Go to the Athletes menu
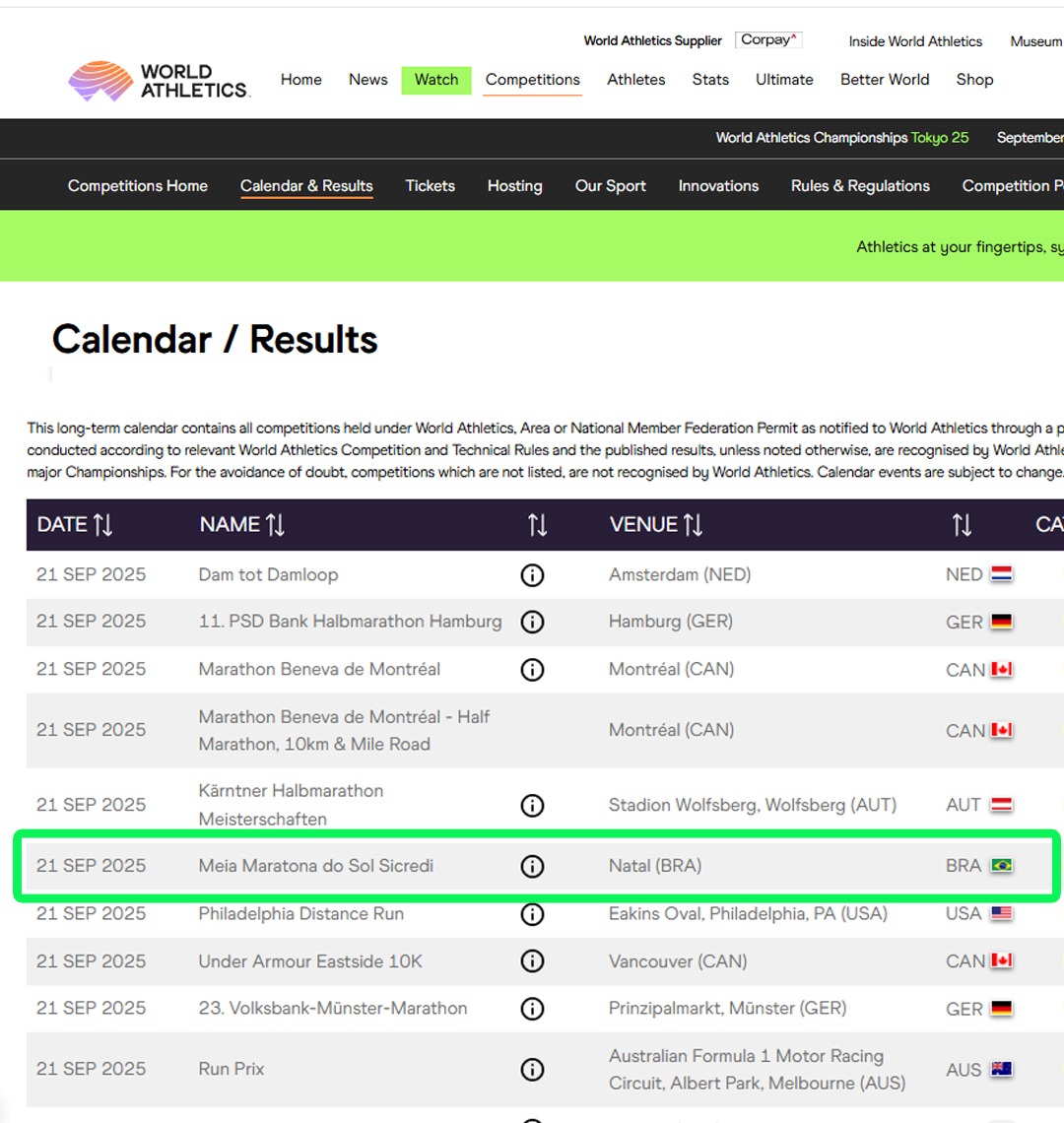This screenshot has width=1064, height=1123. pyautogui.click(x=635, y=80)
